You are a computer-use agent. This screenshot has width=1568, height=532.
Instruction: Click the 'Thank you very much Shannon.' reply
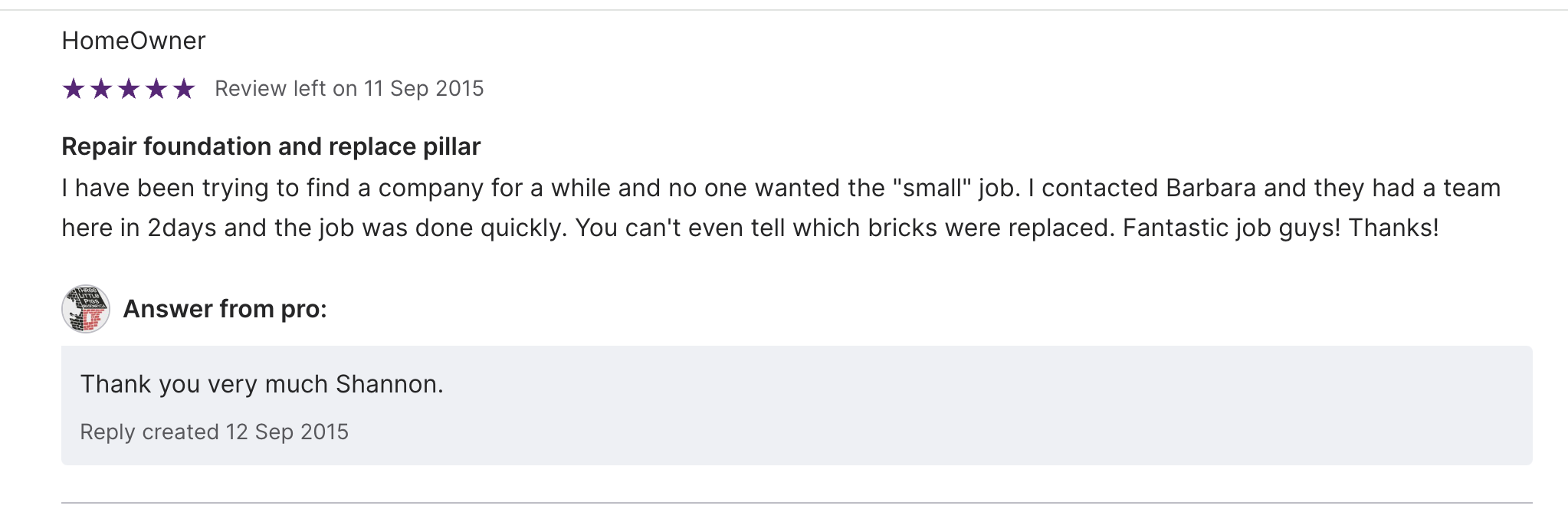261,384
